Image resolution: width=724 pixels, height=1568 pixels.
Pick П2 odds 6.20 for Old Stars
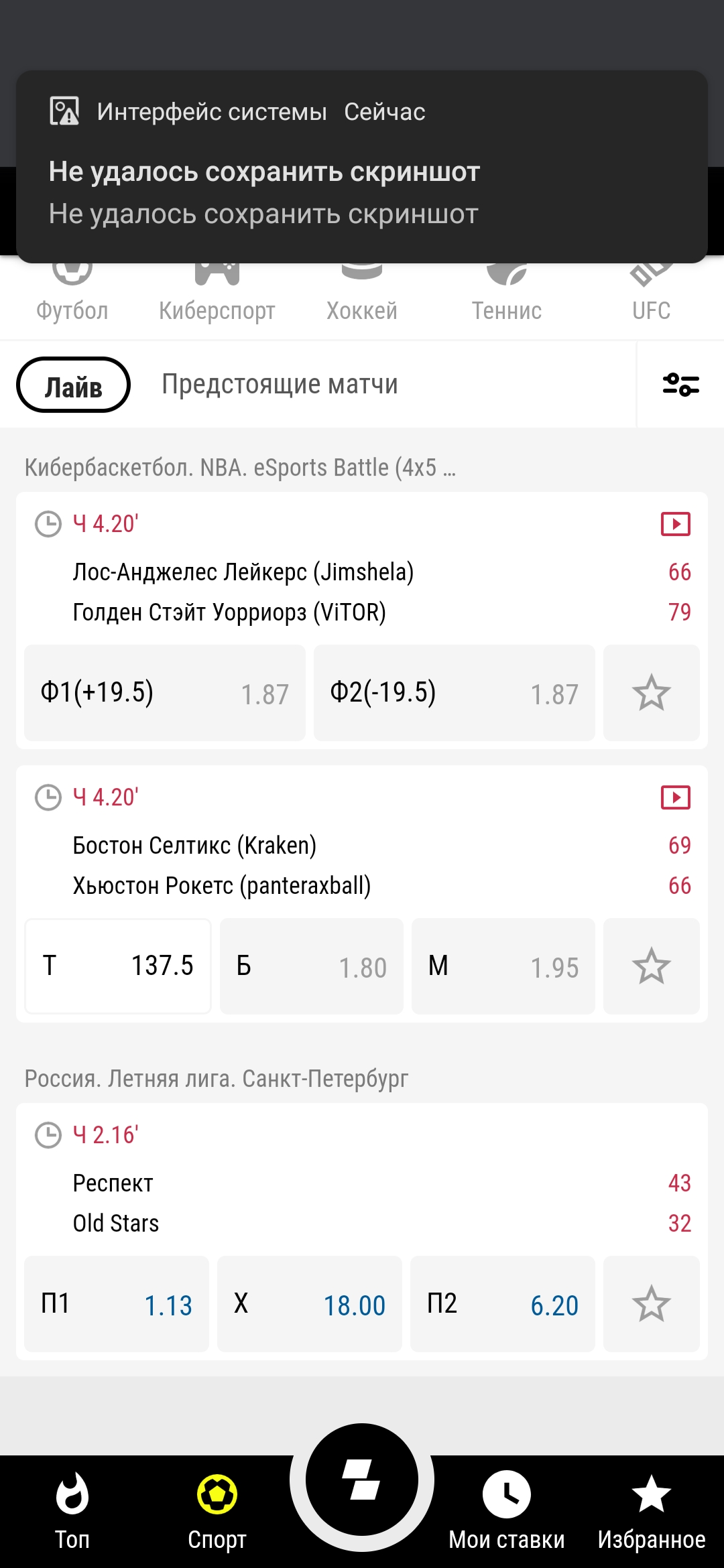point(503,1304)
